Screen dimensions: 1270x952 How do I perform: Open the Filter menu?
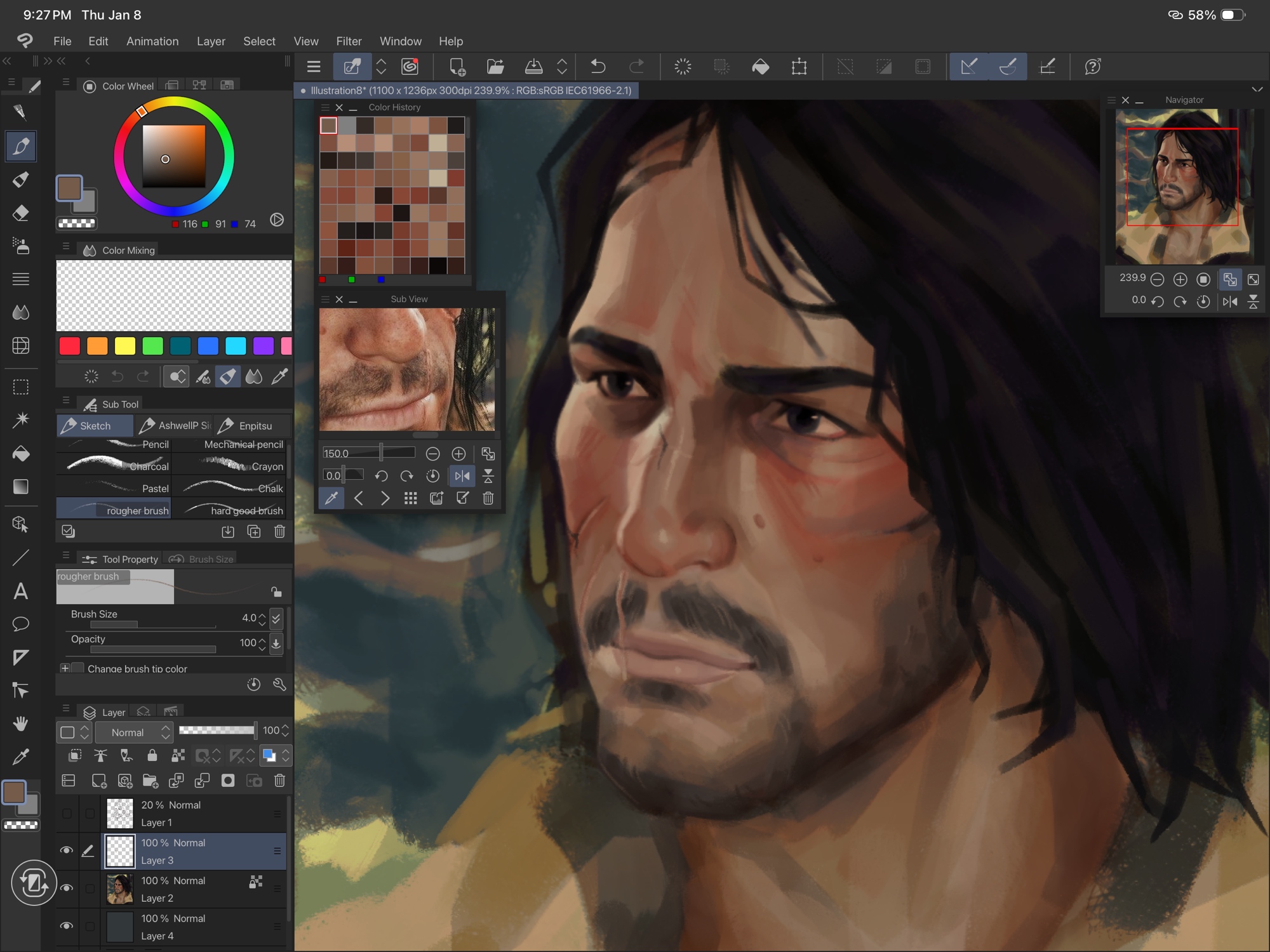tap(349, 41)
